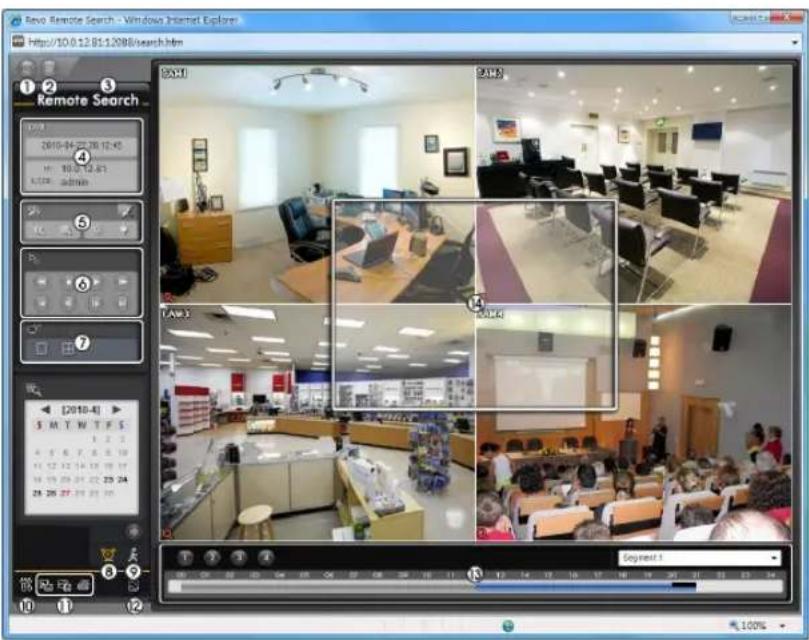Select the highlighted date 27 in the calendar
This screenshot has width=809, height=640.
65,493
